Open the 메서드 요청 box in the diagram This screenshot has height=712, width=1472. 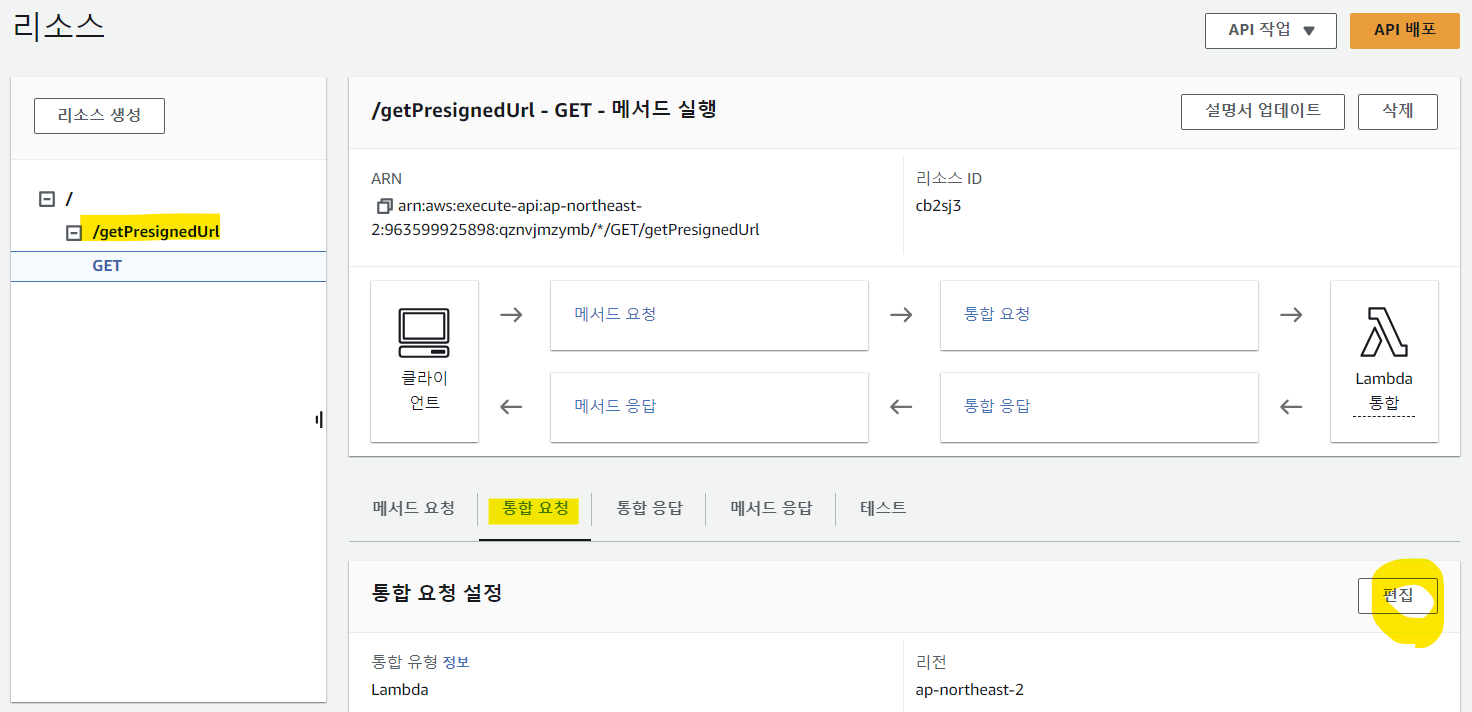pos(709,315)
